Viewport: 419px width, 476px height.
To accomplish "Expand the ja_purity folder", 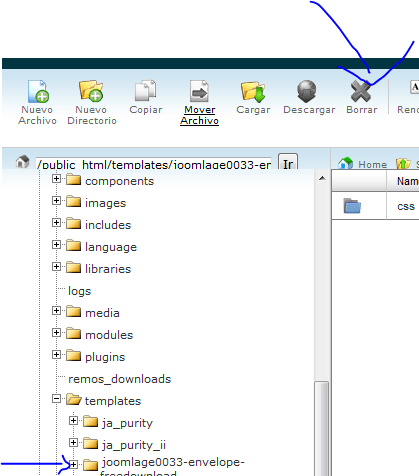I will click(73, 421).
